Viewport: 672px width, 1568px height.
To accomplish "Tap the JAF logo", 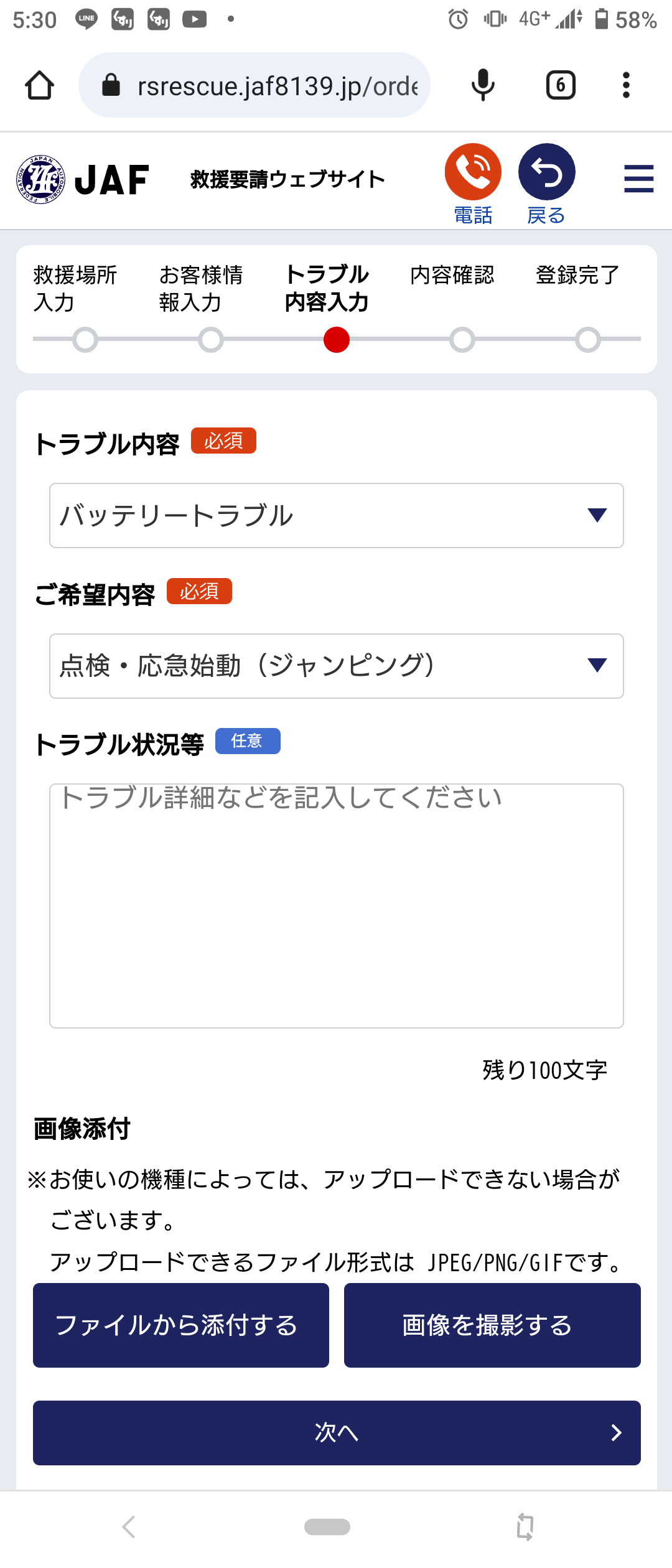I will click(83, 179).
